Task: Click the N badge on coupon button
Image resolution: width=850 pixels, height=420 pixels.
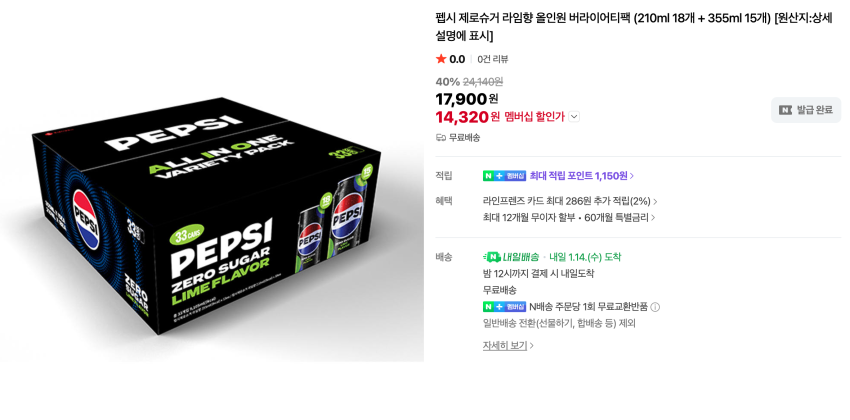Action: click(x=785, y=110)
